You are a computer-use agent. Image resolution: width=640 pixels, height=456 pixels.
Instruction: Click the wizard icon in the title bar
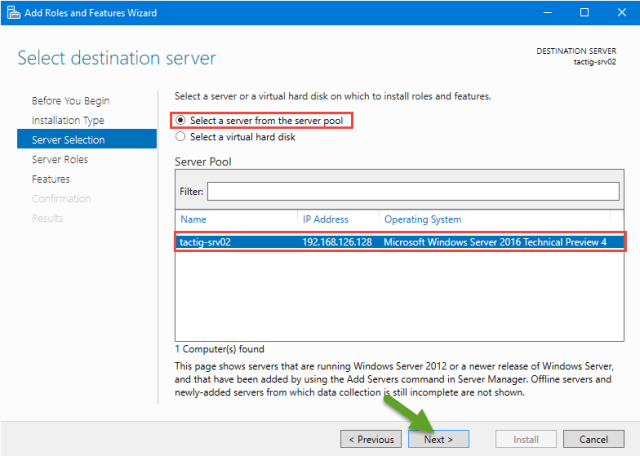[x=13, y=13]
